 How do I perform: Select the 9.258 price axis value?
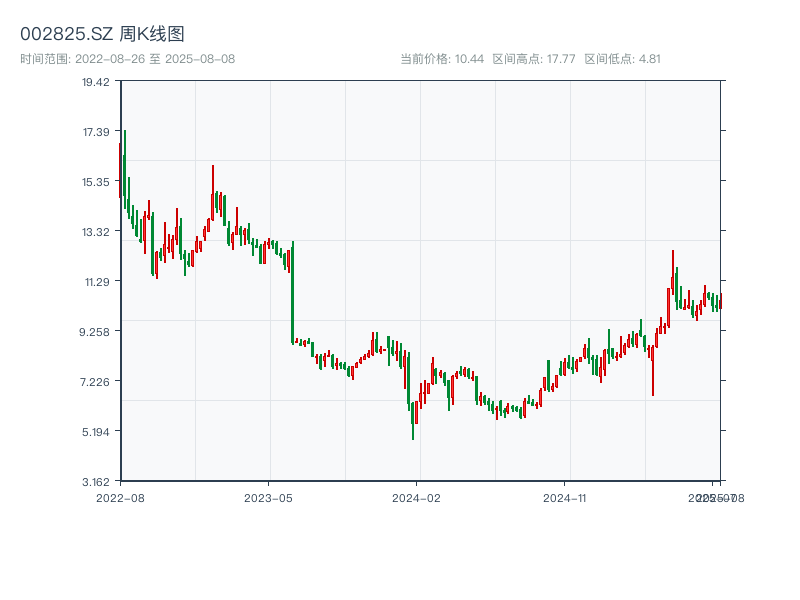(96, 332)
